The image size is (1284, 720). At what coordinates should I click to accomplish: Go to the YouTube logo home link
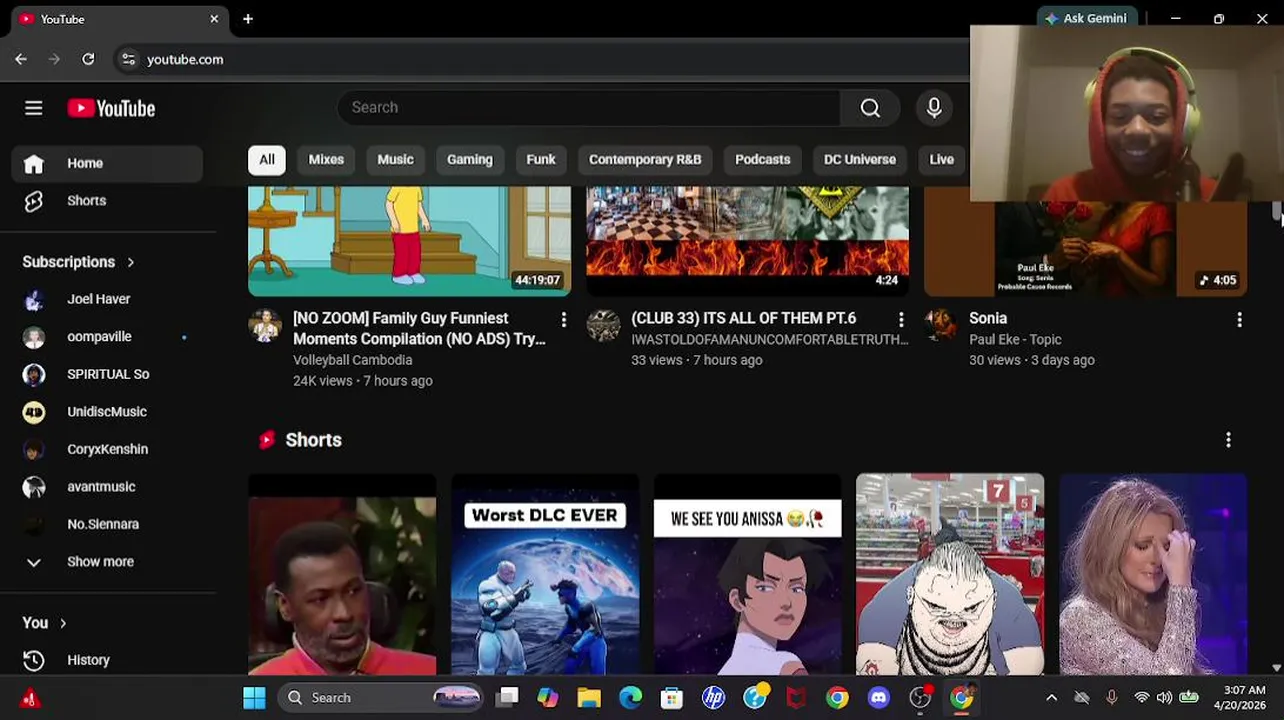(x=111, y=108)
